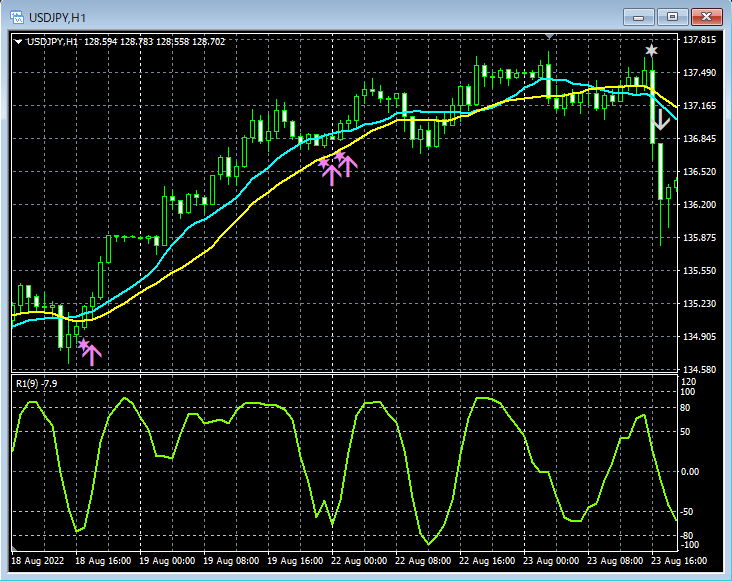The image size is (732, 581).
Task: Click the 120 level on indicator scale
Action: (x=689, y=382)
